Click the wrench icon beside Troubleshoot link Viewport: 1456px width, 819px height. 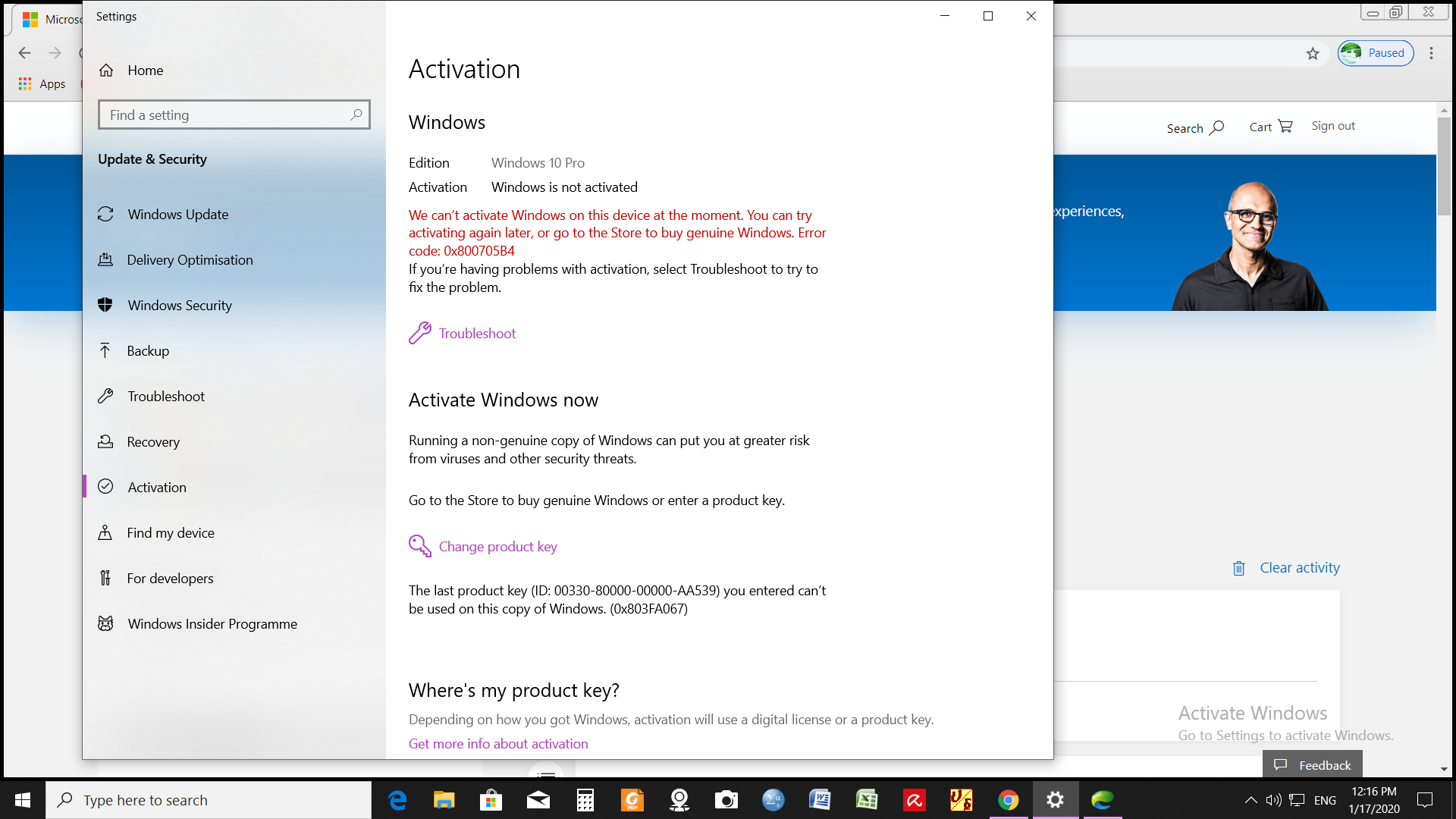pyautogui.click(x=420, y=333)
